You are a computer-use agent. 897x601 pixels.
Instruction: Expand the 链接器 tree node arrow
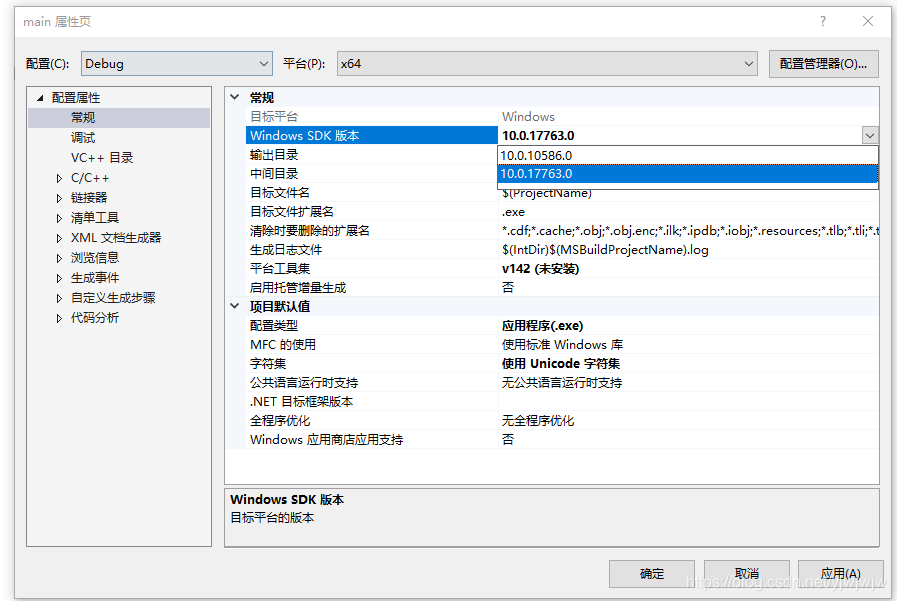coord(59,198)
